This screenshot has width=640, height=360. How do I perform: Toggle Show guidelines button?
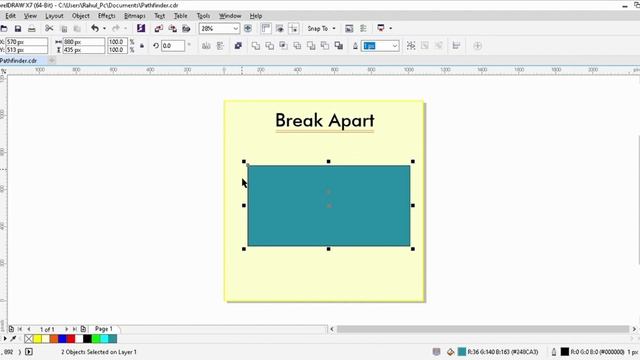[293, 28]
